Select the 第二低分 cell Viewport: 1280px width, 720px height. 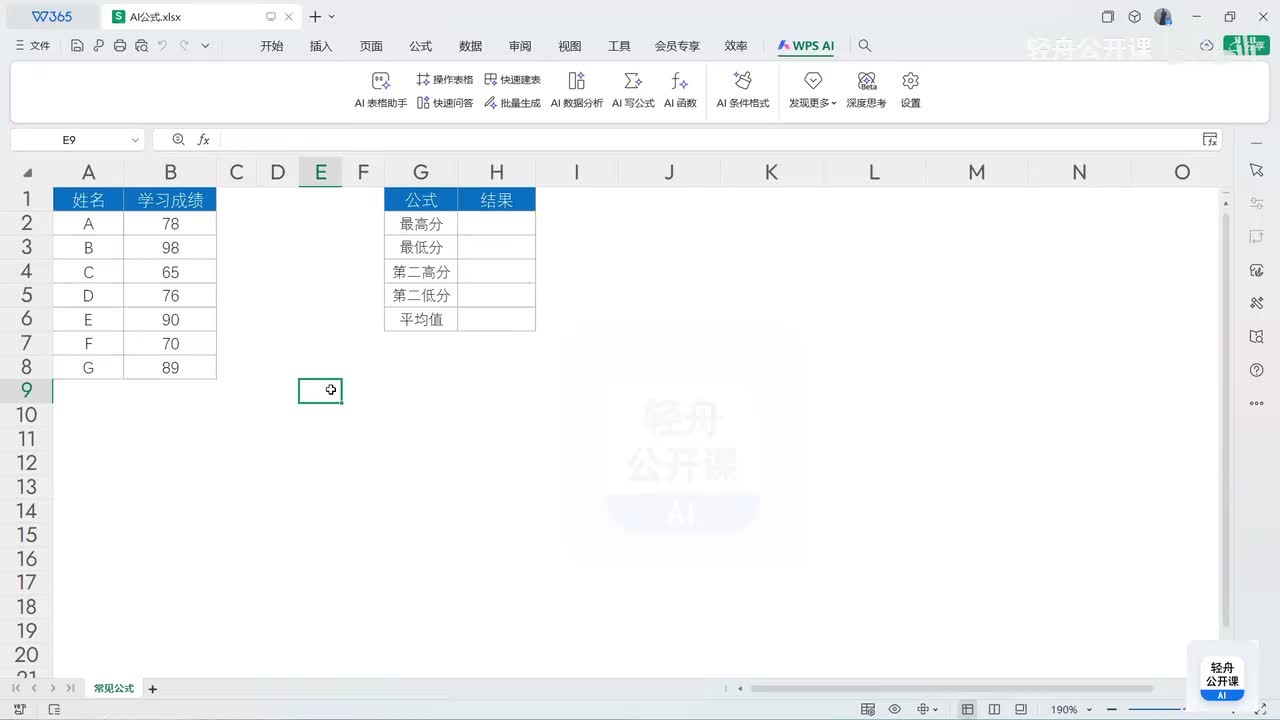coord(421,295)
